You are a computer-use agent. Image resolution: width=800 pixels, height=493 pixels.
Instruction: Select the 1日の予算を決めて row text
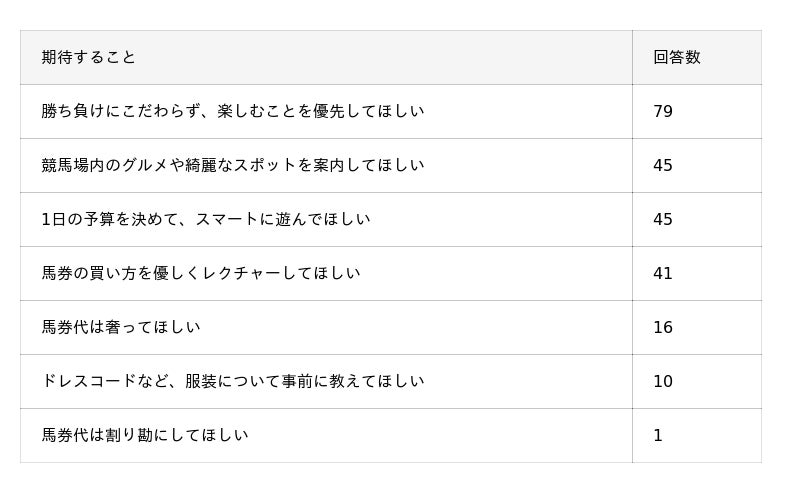click(205, 220)
